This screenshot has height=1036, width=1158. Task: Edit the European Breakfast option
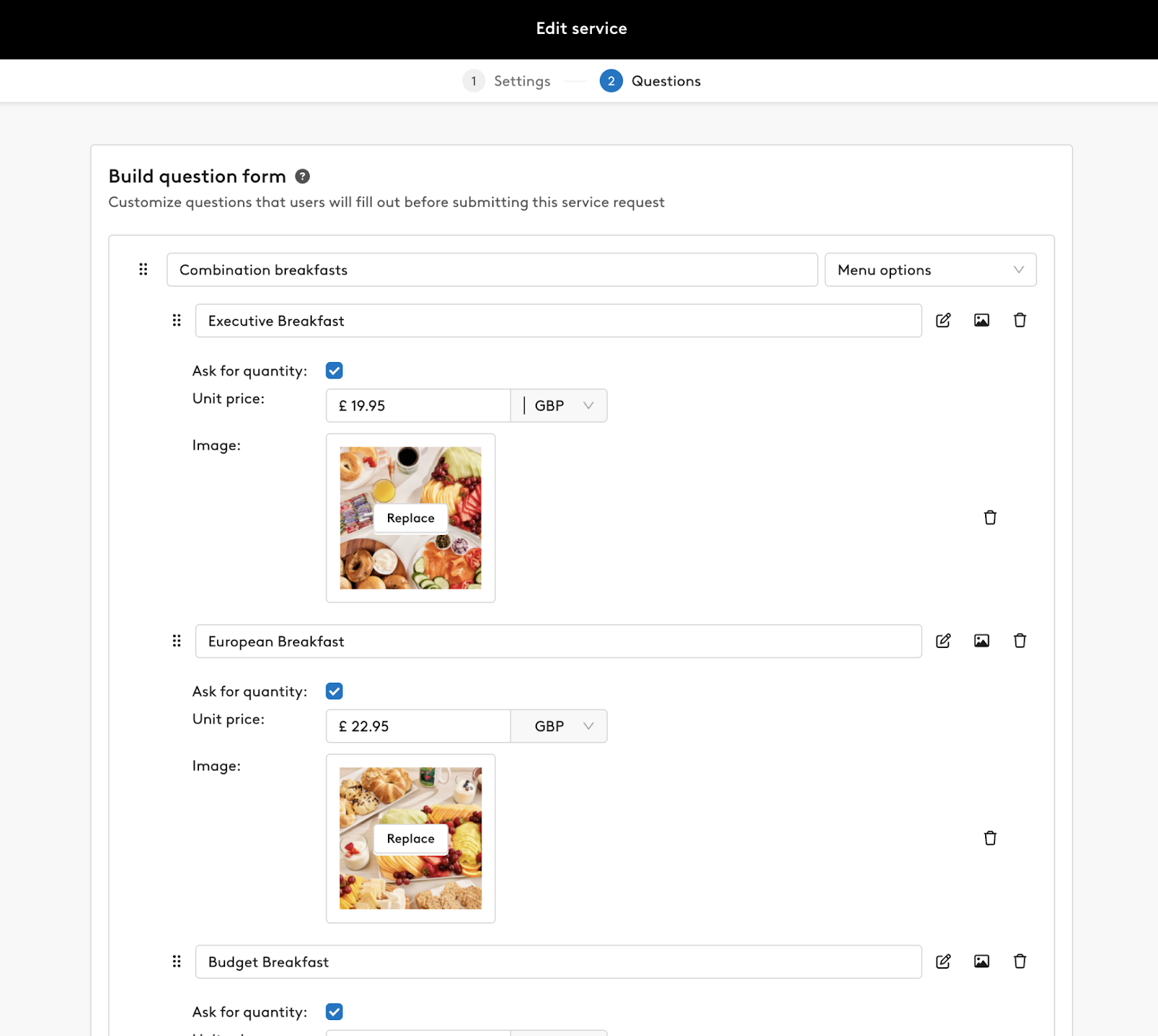pyautogui.click(x=943, y=641)
